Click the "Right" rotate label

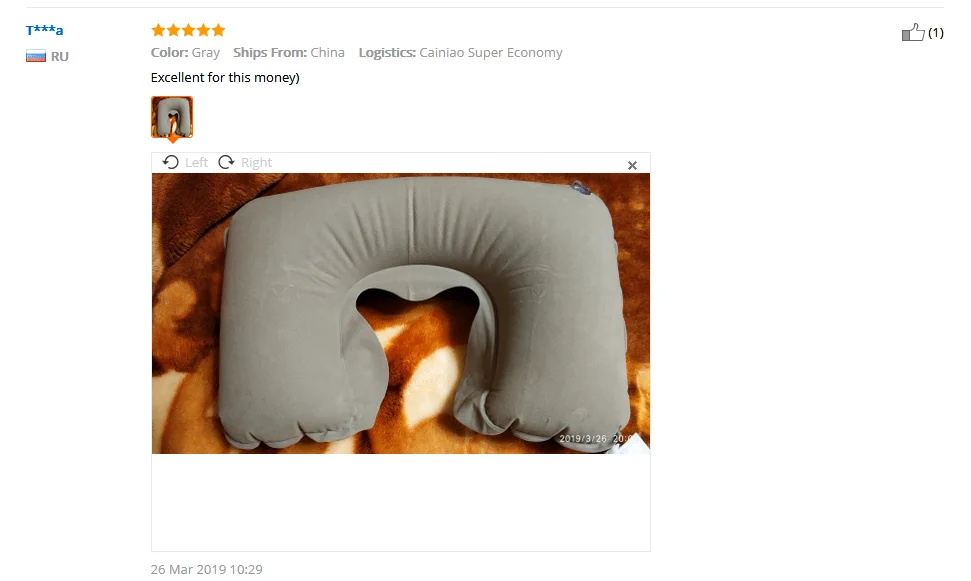point(256,162)
